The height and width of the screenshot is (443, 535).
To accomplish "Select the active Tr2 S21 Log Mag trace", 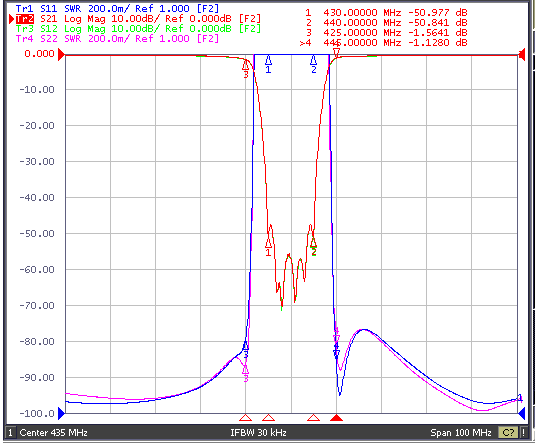I will pos(138,18).
